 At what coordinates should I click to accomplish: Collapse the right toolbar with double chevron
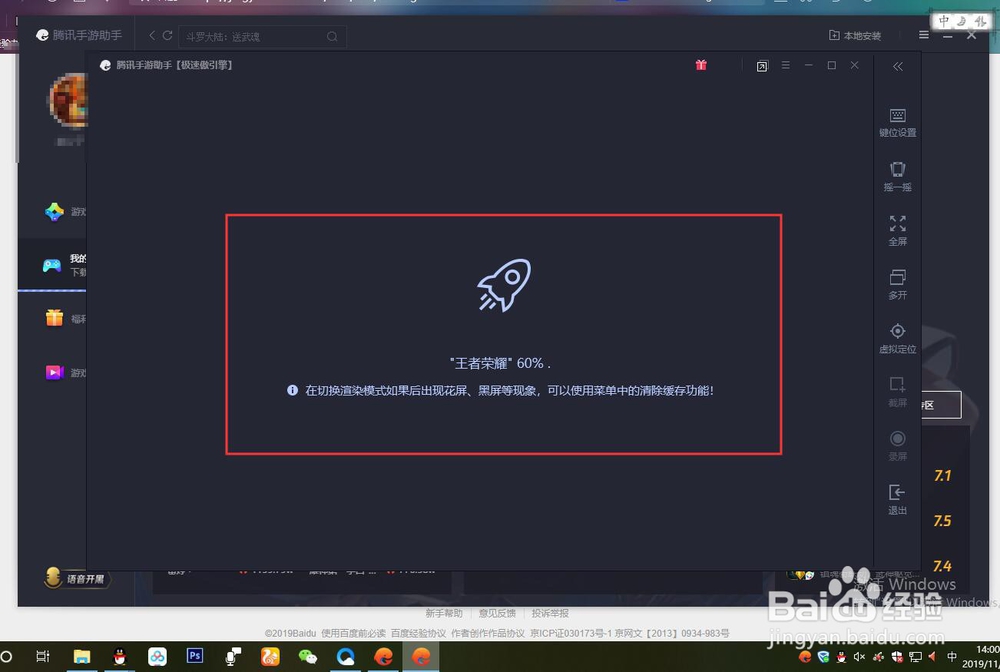897,66
